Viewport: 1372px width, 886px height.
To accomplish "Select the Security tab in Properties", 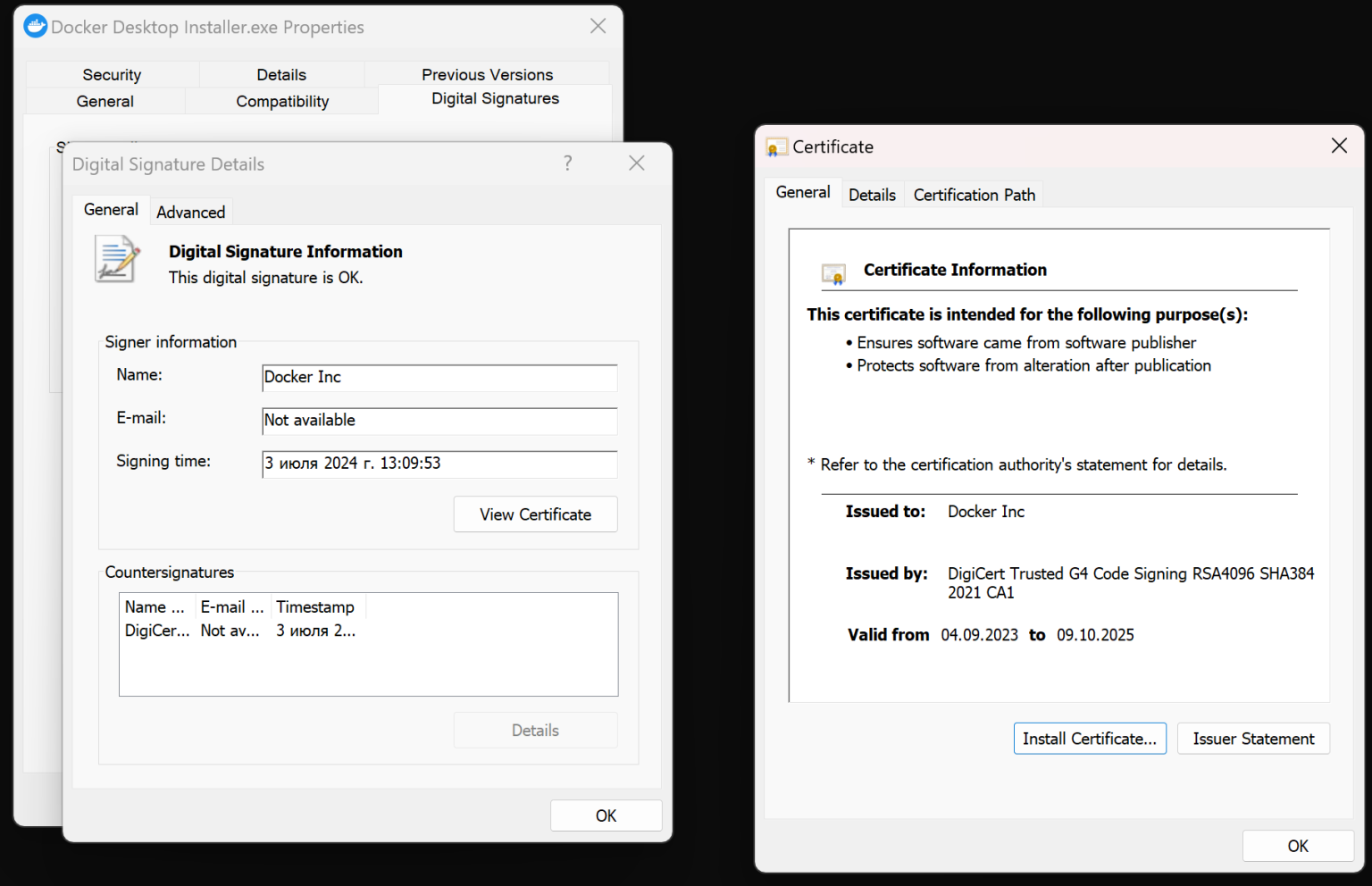I will coord(111,74).
